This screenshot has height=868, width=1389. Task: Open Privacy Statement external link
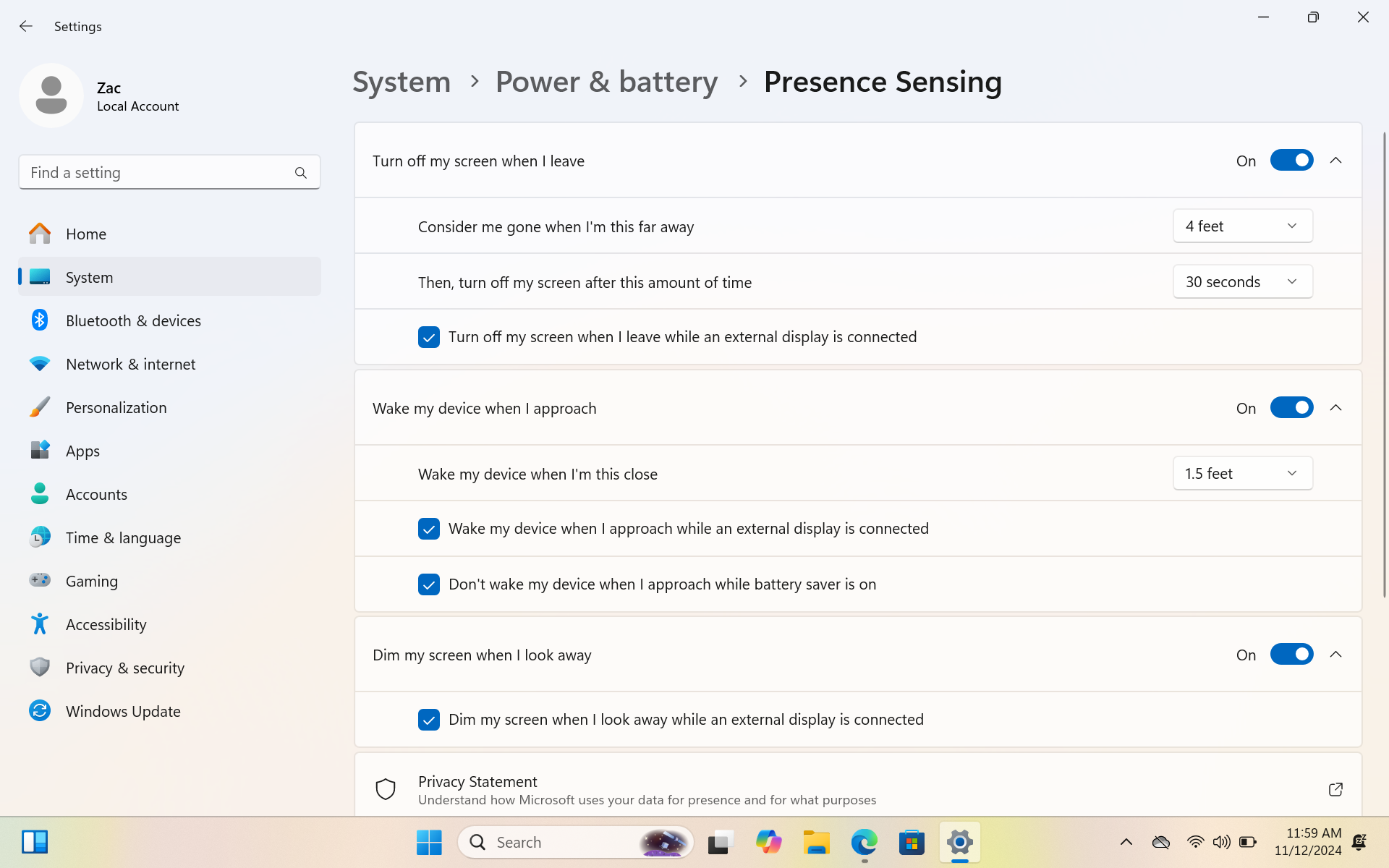coord(1337,790)
